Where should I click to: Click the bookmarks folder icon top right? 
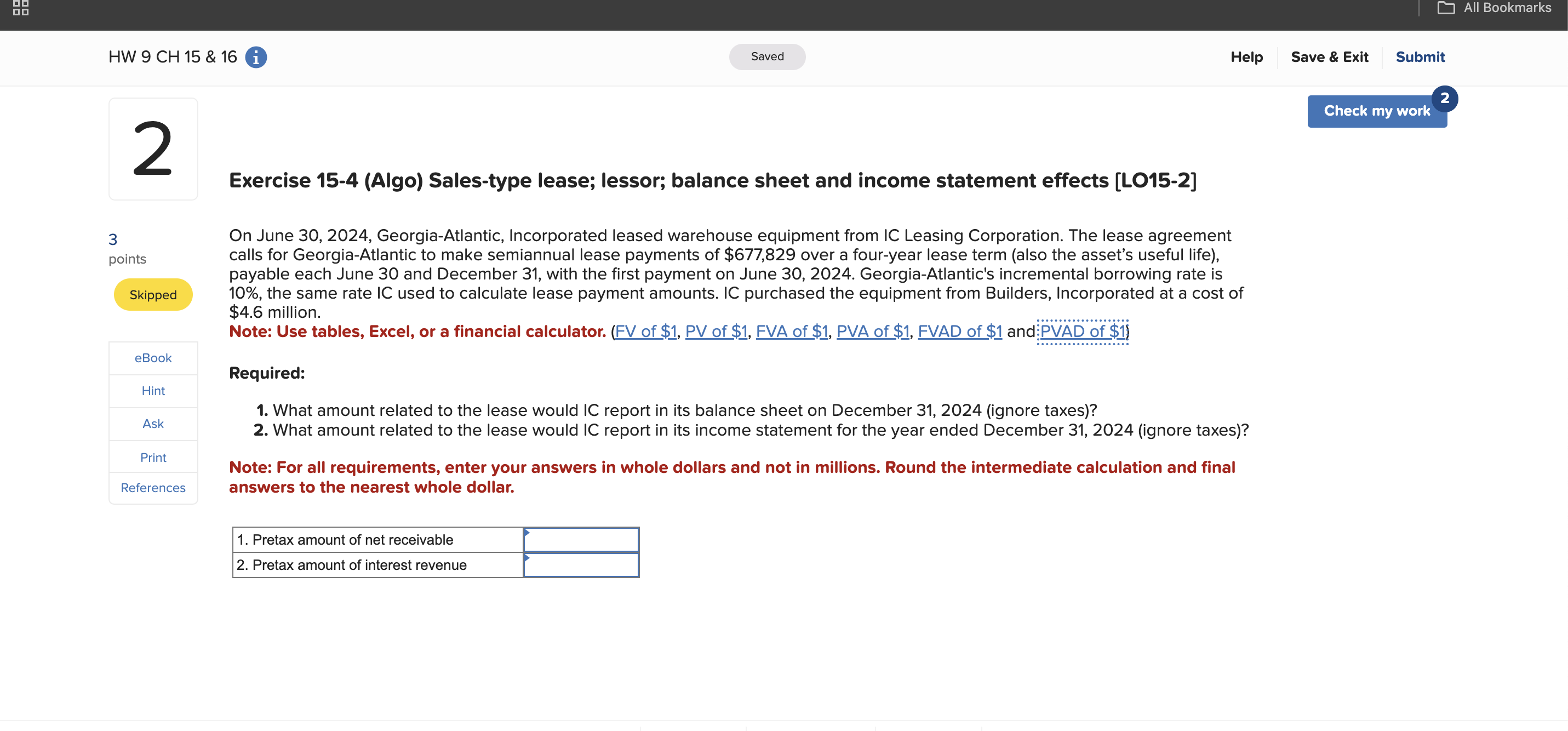(1446, 7)
